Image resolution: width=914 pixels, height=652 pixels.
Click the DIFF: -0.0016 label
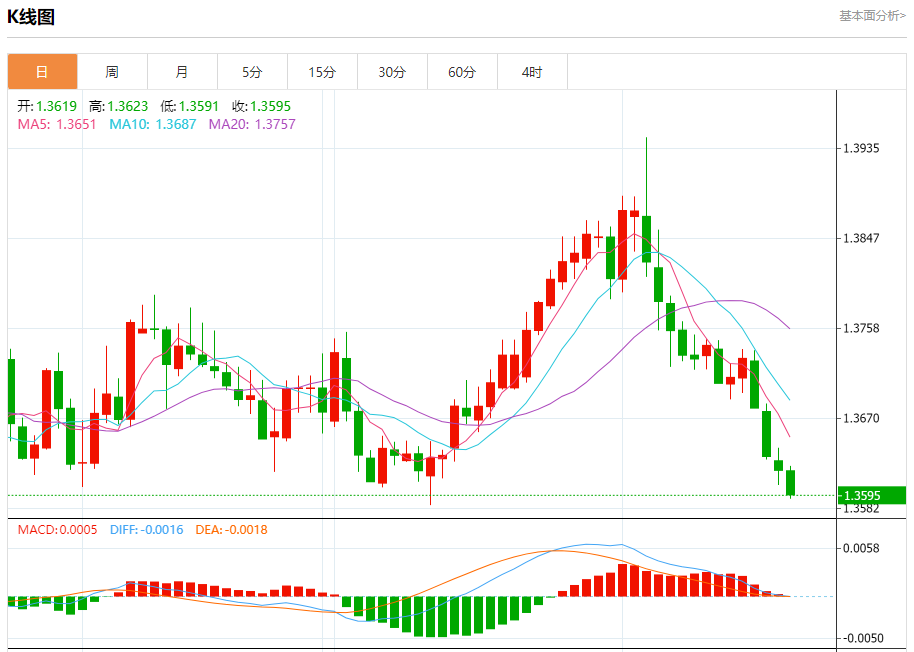(146, 530)
